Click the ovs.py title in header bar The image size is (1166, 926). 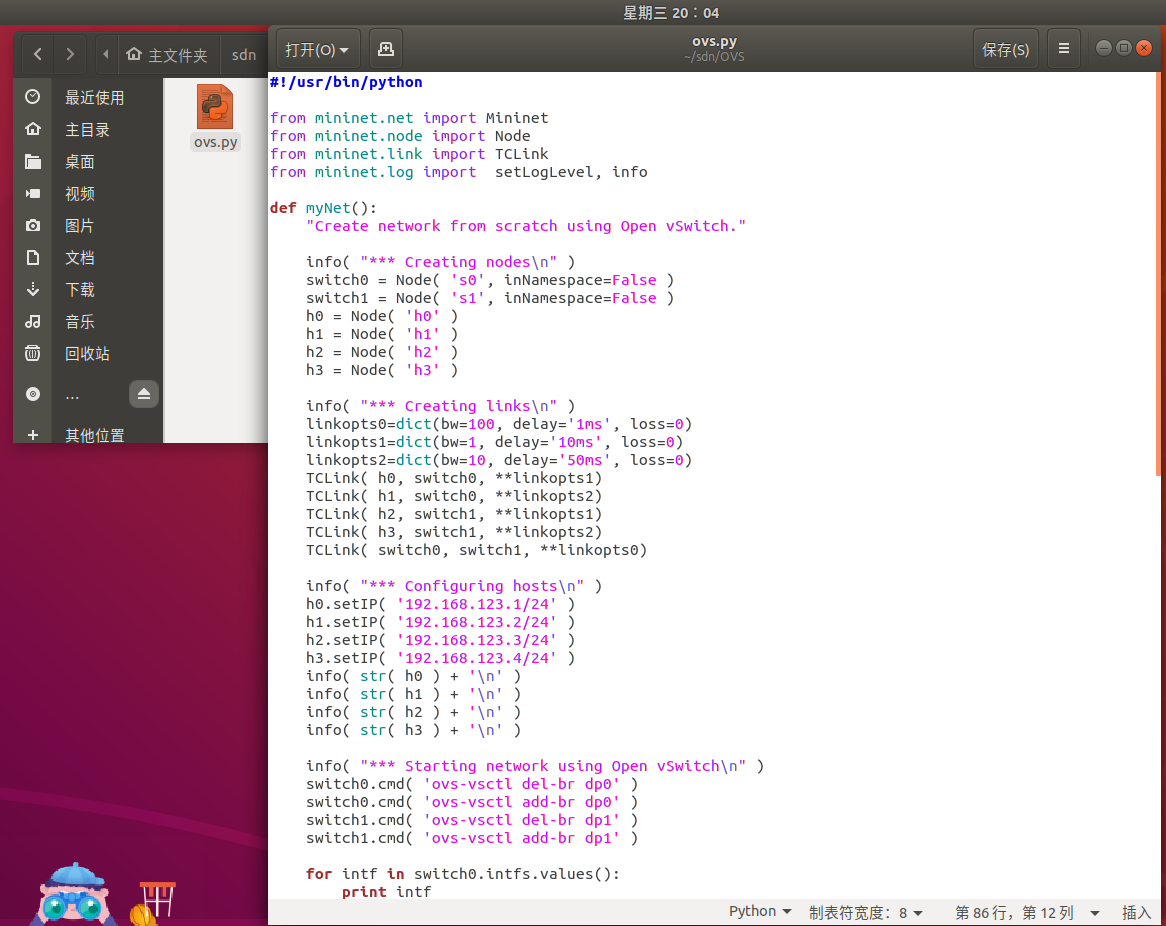click(x=714, y=42)
